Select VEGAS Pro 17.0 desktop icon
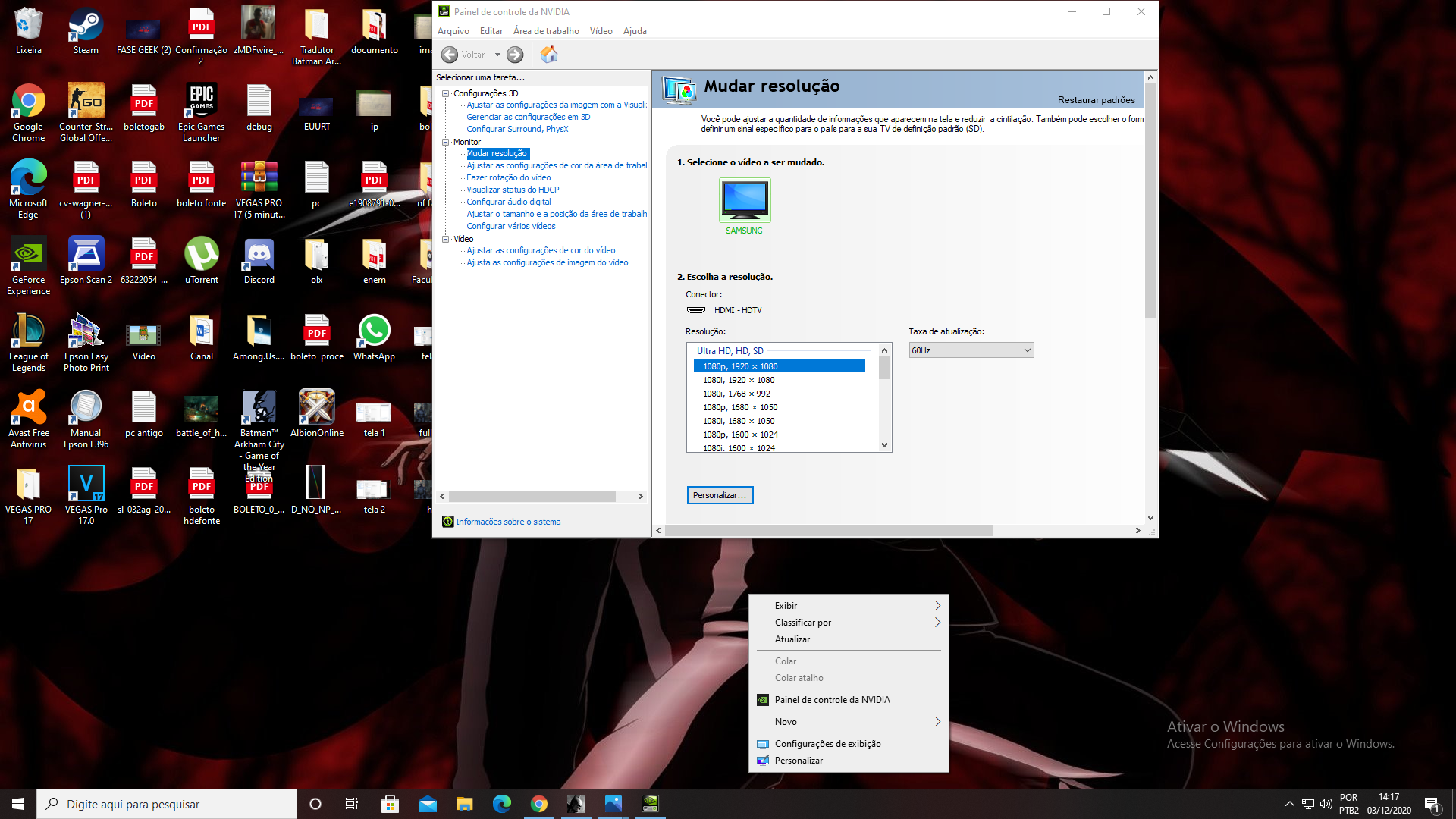1456x819 pixels. (86, 496)
